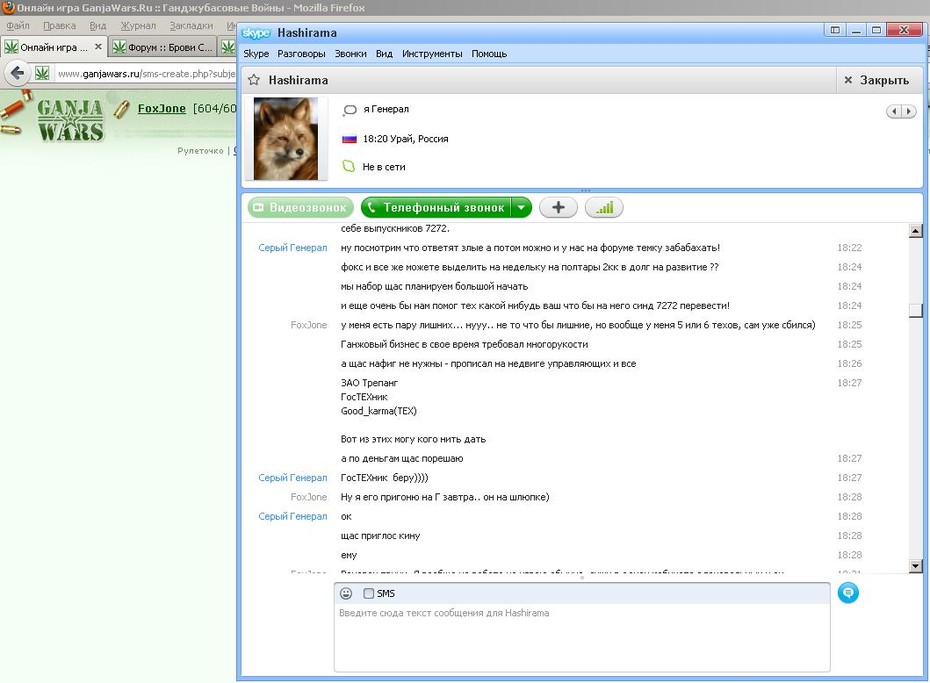Open the Звонки menu
Image resolution: width=930 pixels, height=683 pixels.
coord(351,54)
